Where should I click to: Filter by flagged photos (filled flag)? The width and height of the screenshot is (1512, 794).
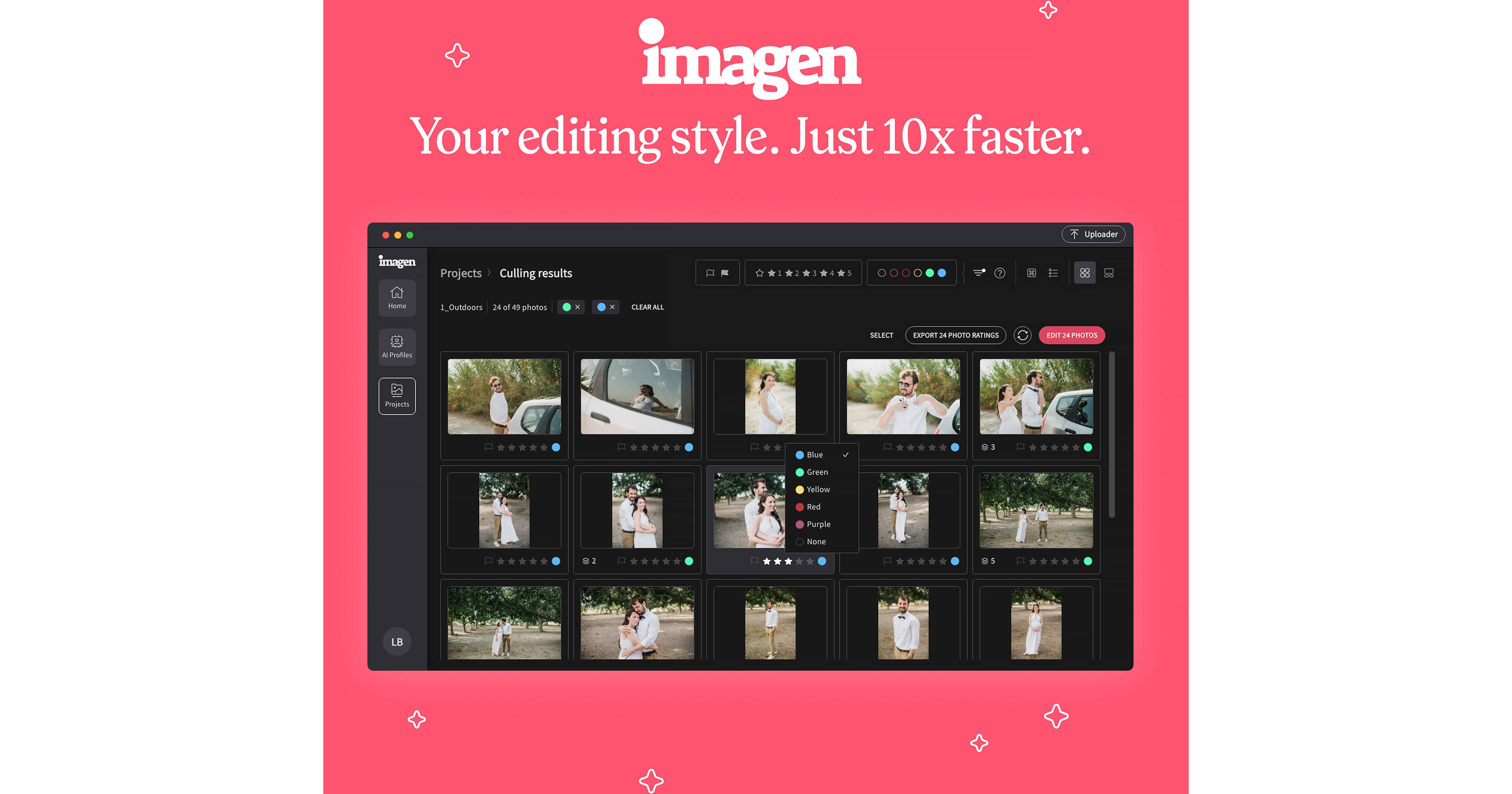725,273
